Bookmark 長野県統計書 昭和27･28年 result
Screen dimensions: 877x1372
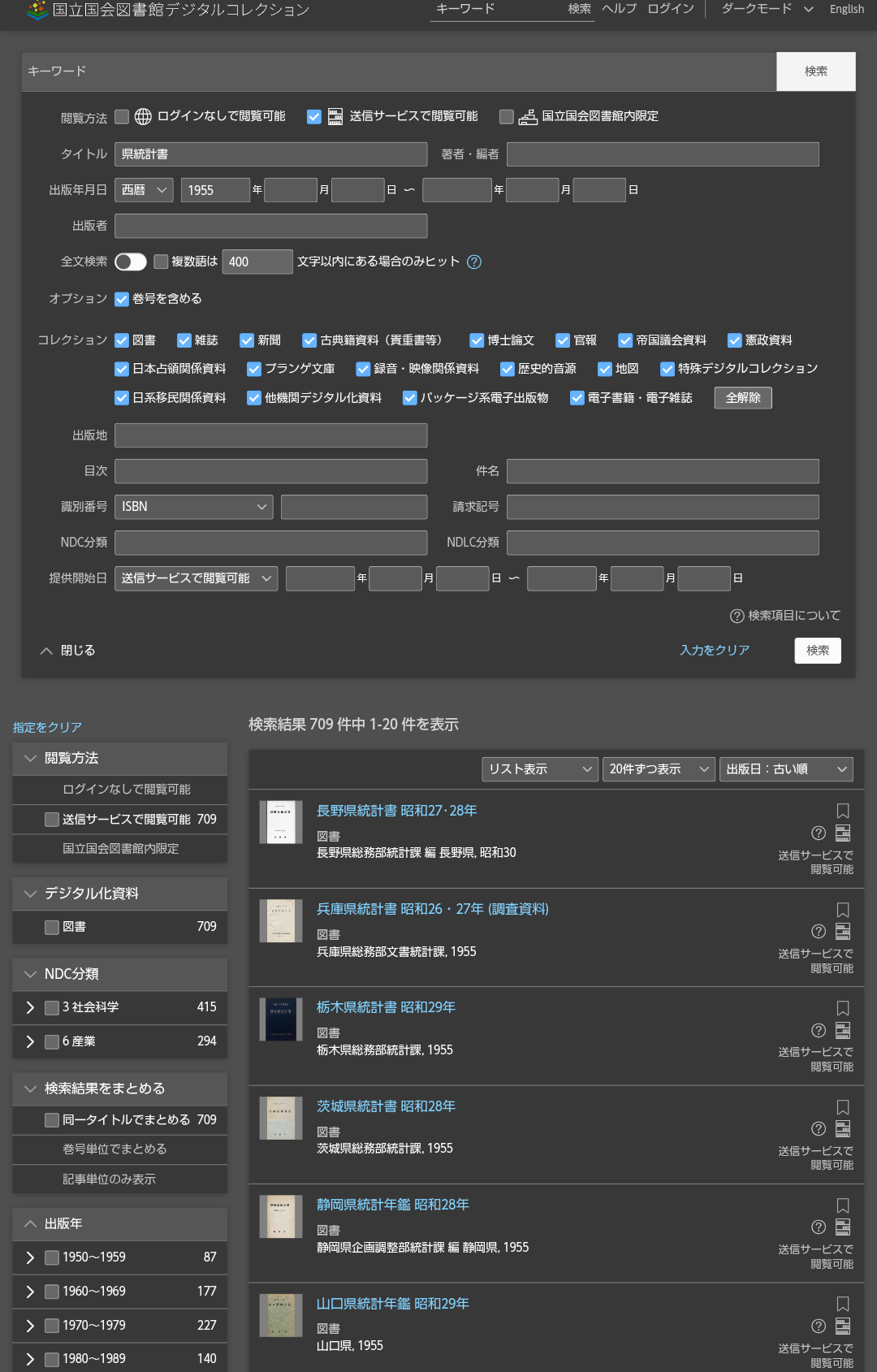(x=843, y=811)
